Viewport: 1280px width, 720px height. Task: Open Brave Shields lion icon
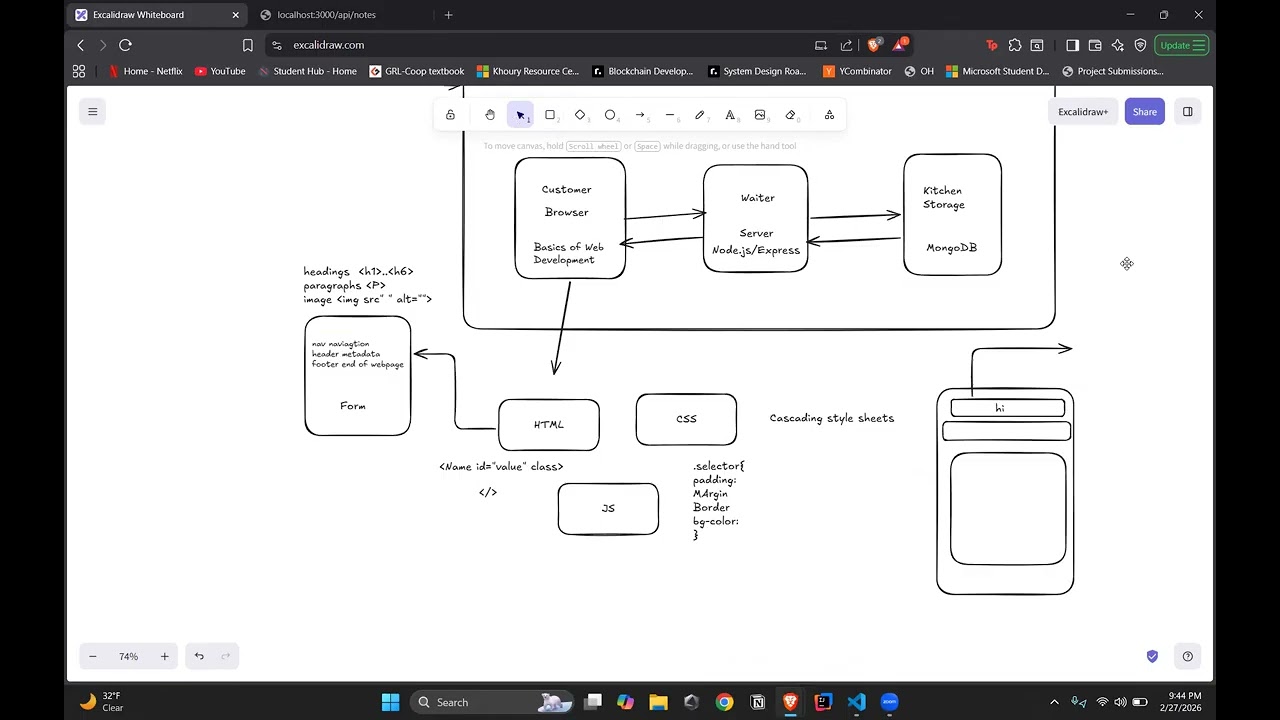pos(873,45)
